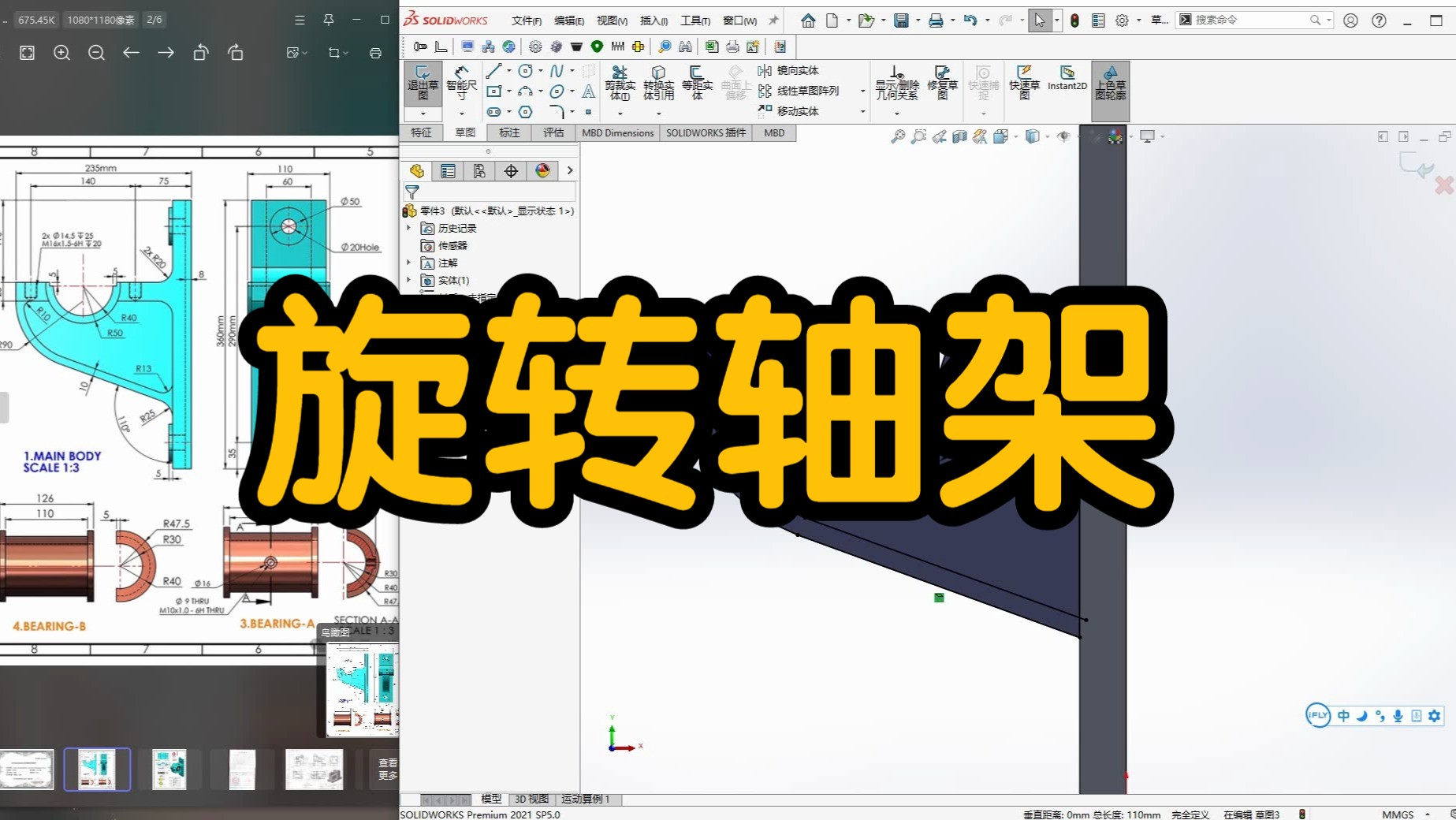Click Mirror Entities (镜向实体)

click(788, 70)
